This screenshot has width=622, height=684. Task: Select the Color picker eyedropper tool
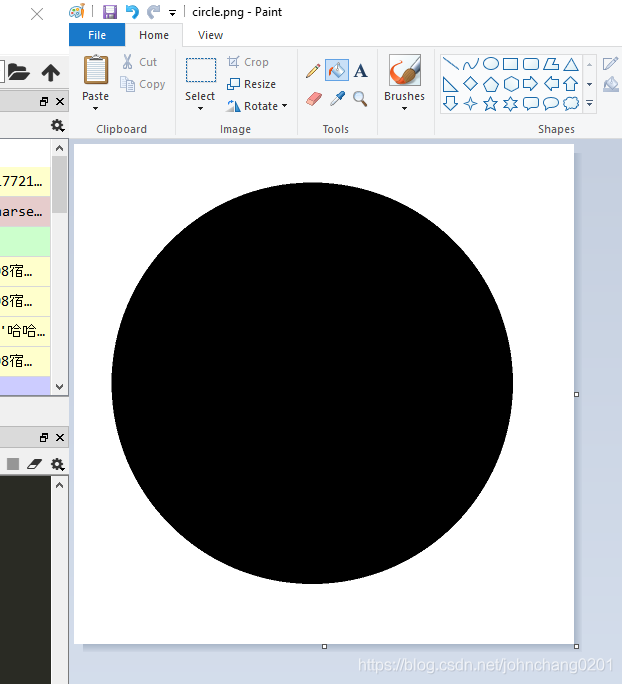(x=337, y=99)
